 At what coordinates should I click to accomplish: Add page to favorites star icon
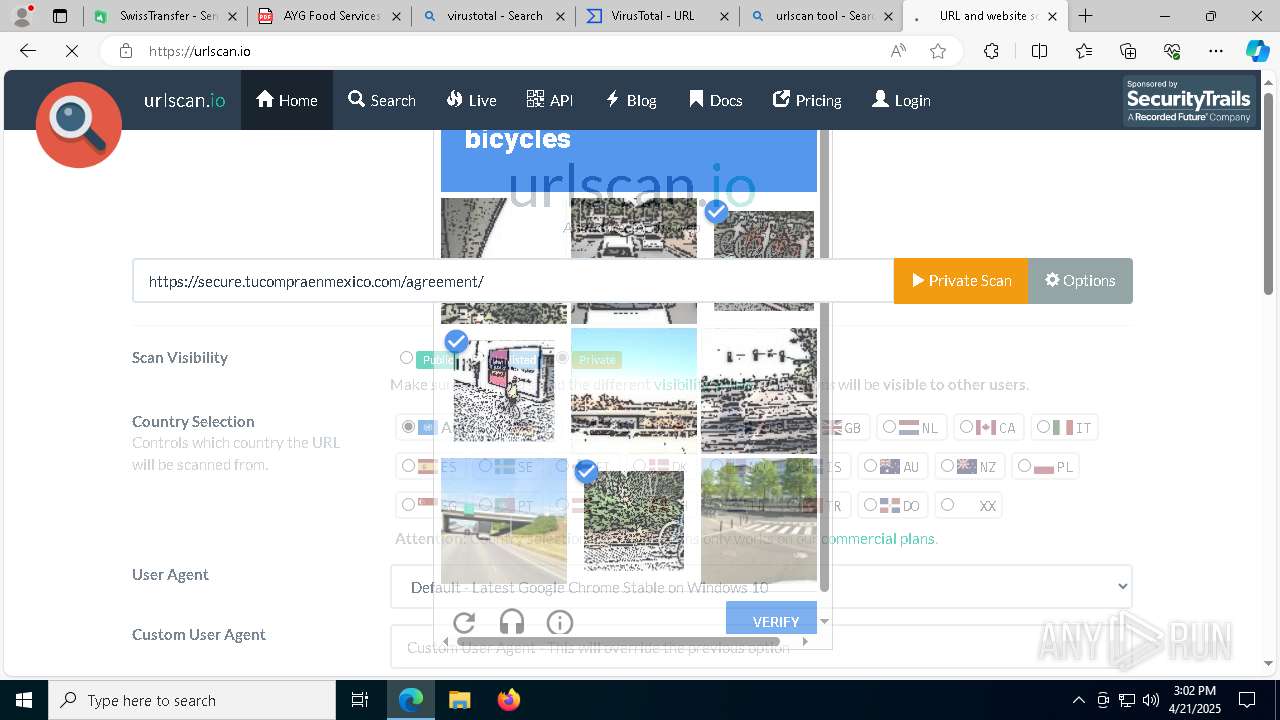coord(938,51)
